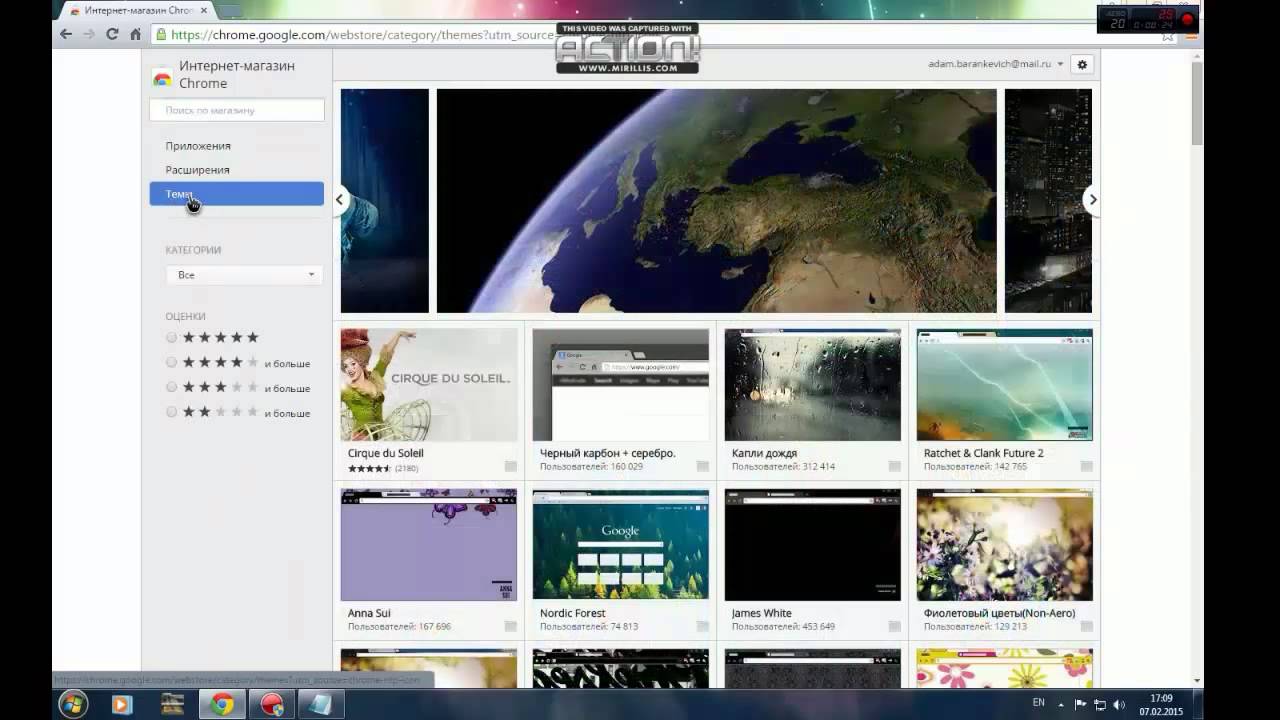
Task: Click the Cirque du Soleil star rating
Action: 369,468
